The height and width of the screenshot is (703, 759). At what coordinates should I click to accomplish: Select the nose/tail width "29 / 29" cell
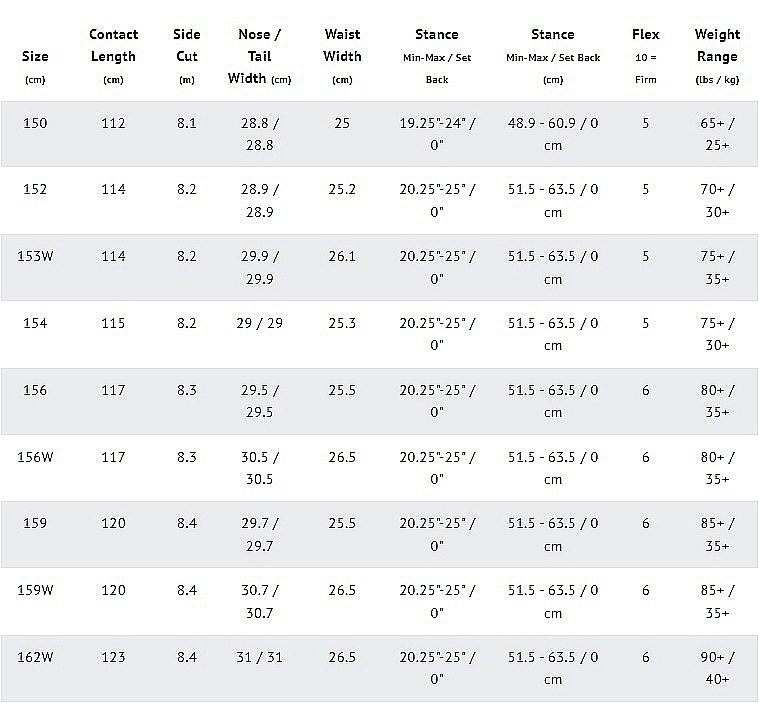click(x=259, y=323)
